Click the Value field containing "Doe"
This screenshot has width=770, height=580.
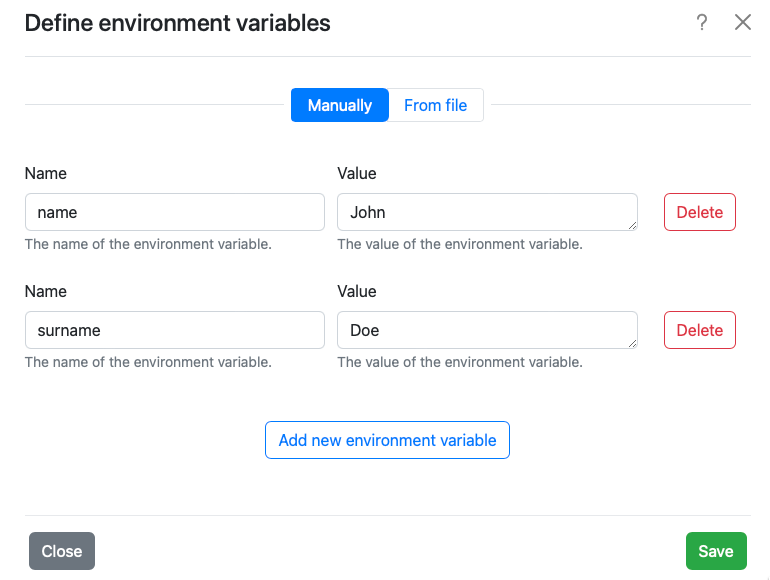(487, 330)
